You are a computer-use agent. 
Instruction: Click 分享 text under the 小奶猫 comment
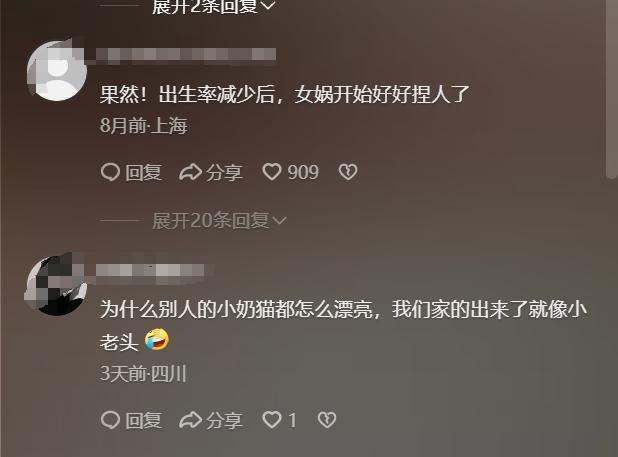click(224, 420)
